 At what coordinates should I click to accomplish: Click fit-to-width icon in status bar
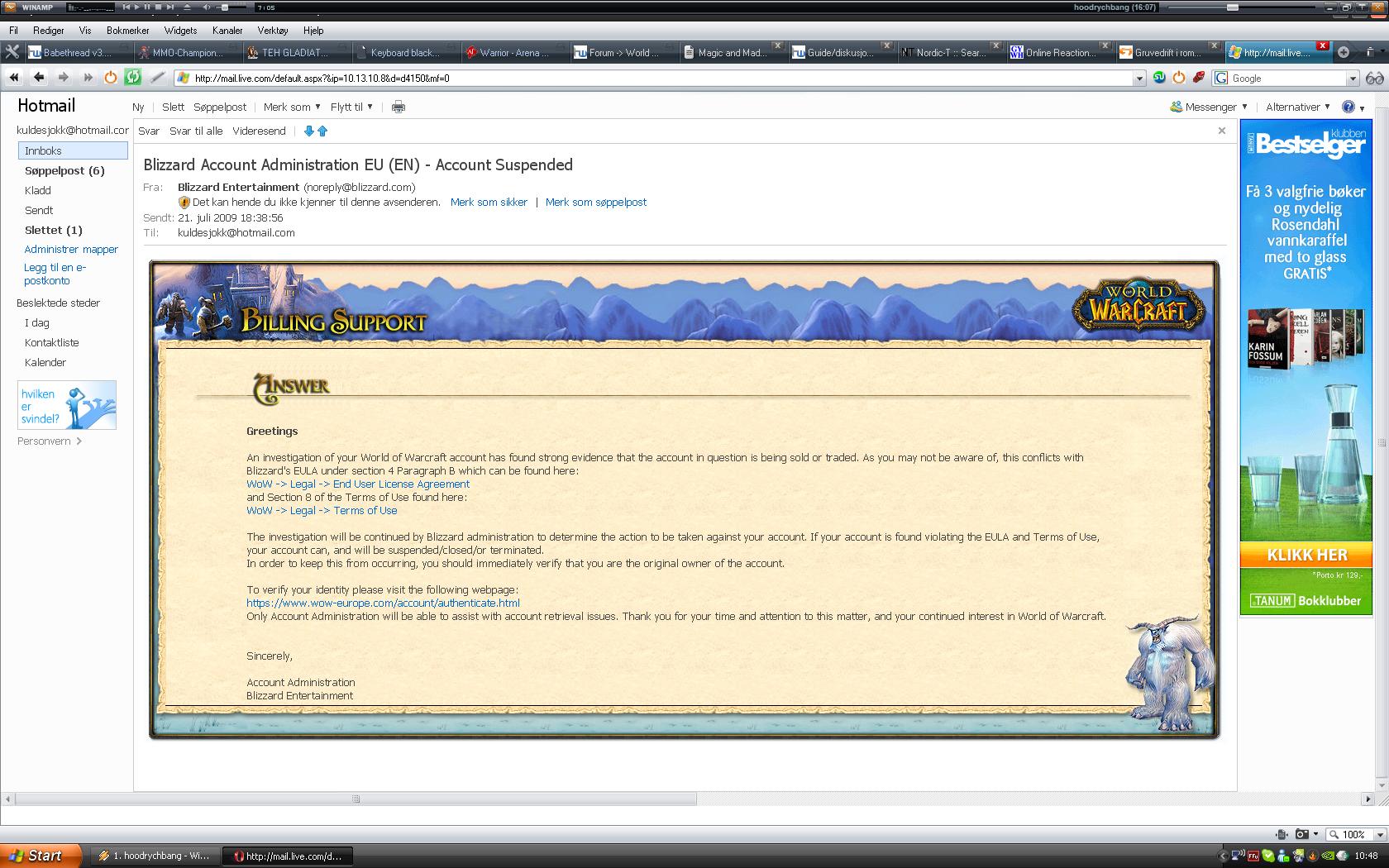[x=1281, y=834]
